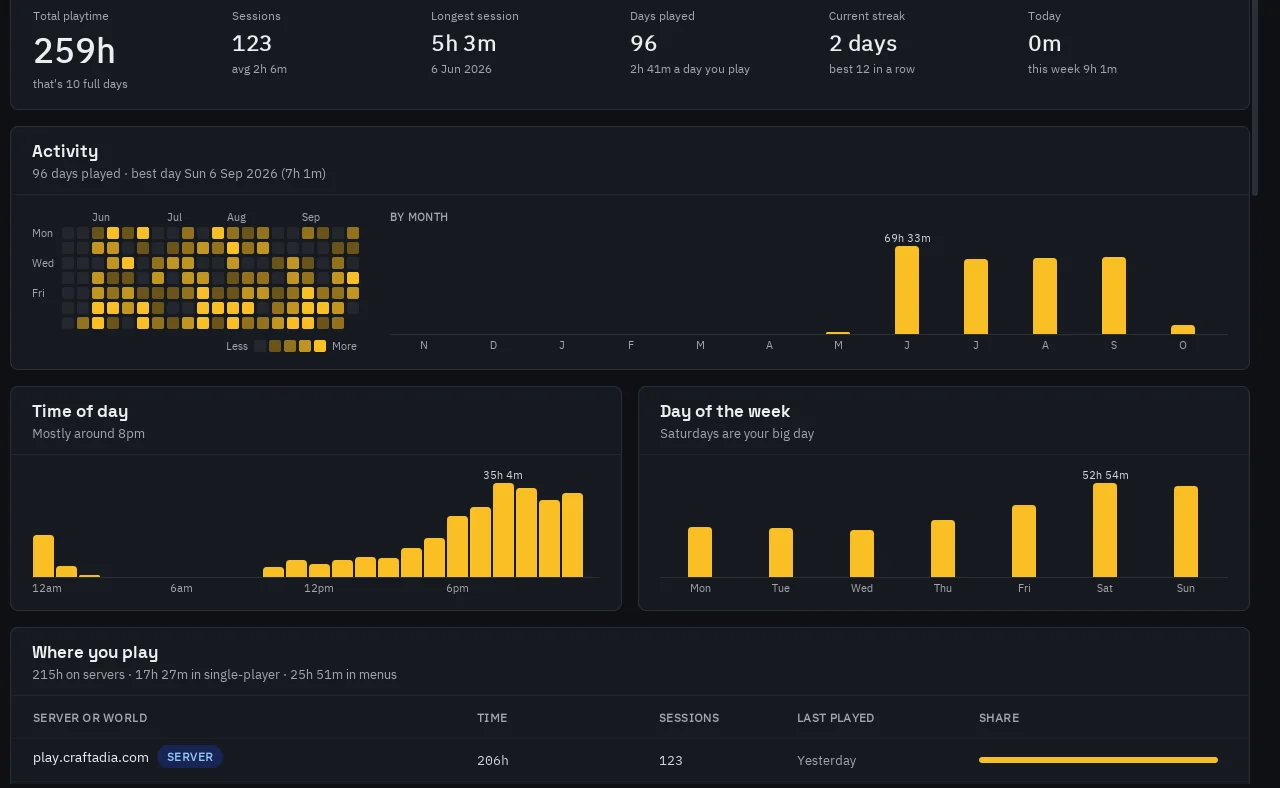
Task: Click the darkest legend swatch beside Less
Action: pyautogui.click(x=260, y=346)
